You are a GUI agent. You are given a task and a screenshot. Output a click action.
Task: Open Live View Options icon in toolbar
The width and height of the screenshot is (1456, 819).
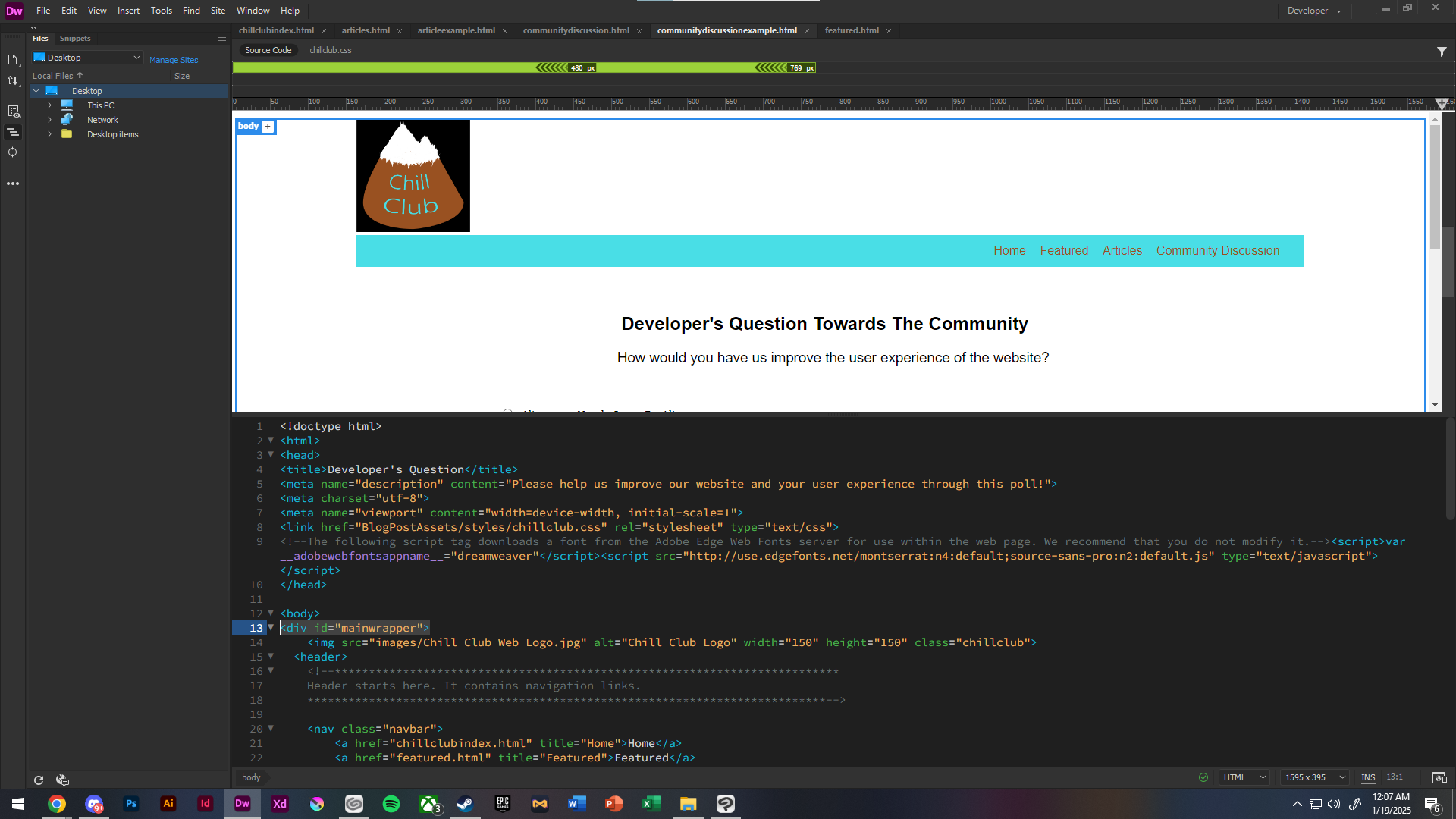click(13, 111)
